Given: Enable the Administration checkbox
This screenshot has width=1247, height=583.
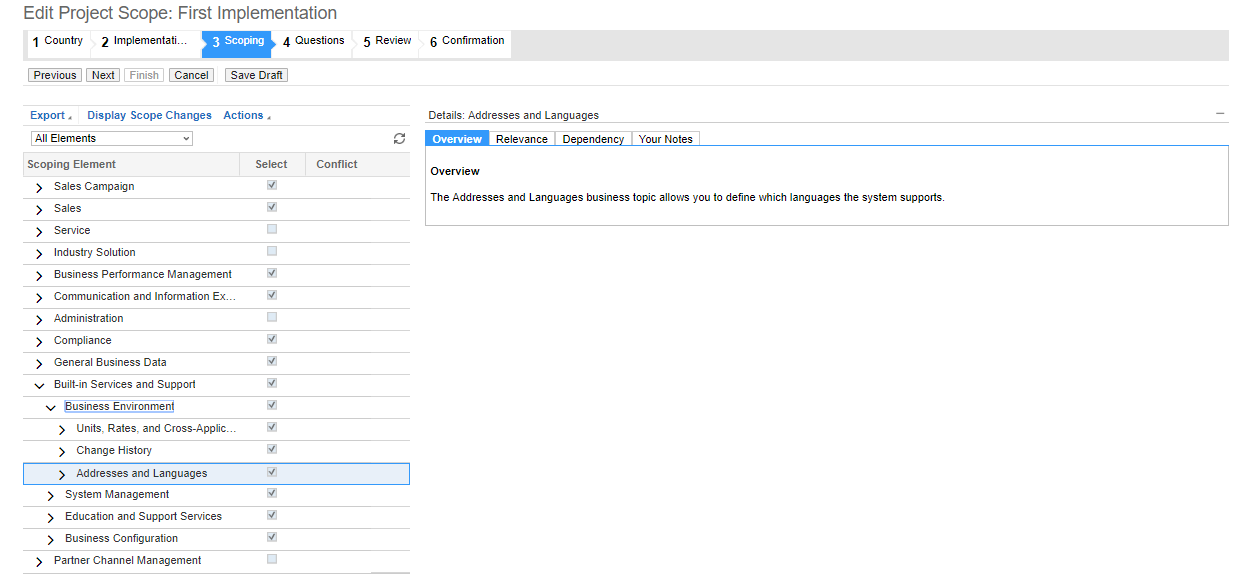Looking at the screenshot, I should 272,318.
